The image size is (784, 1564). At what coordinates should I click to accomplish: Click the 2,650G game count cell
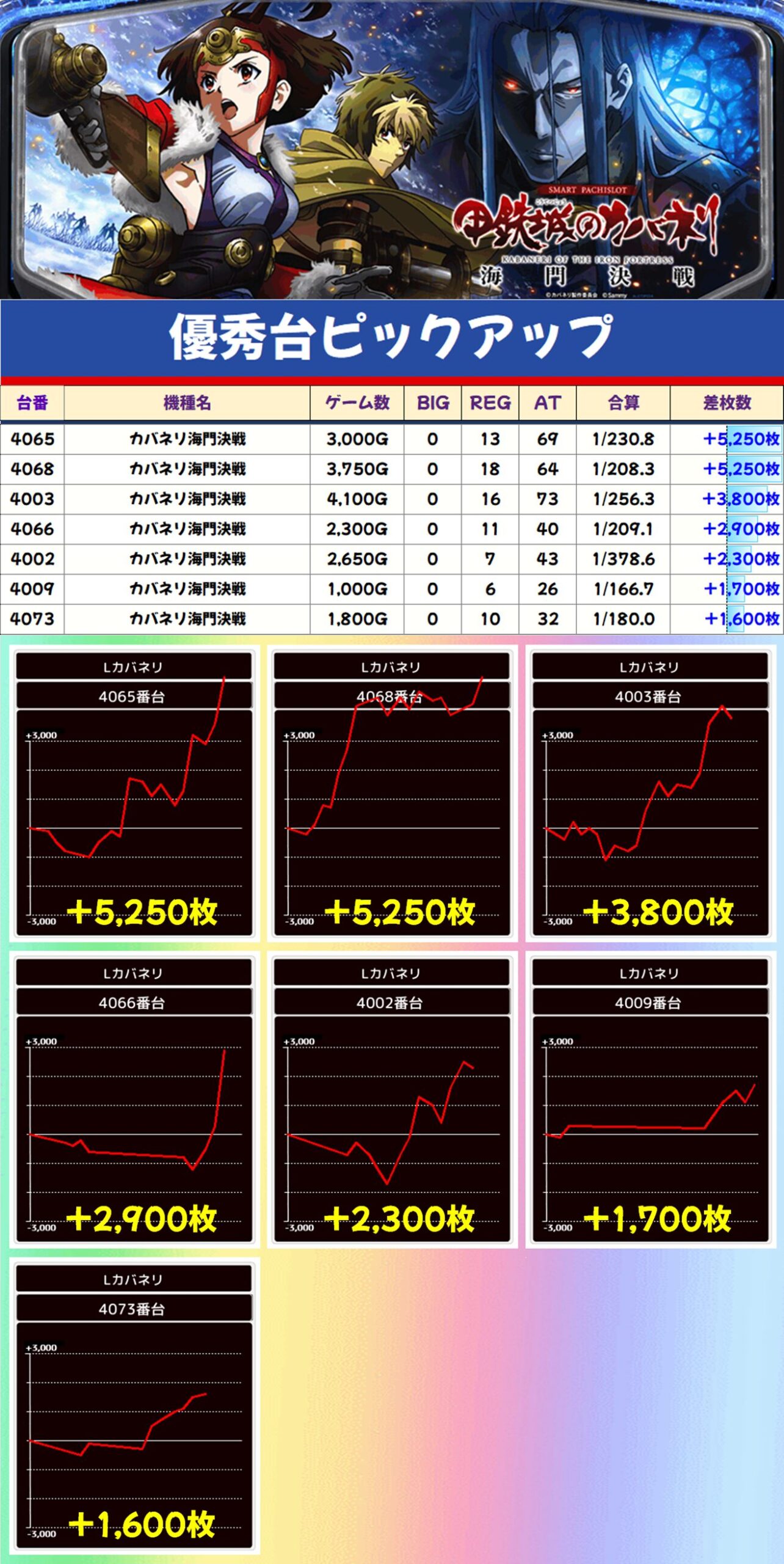(357, 559)
